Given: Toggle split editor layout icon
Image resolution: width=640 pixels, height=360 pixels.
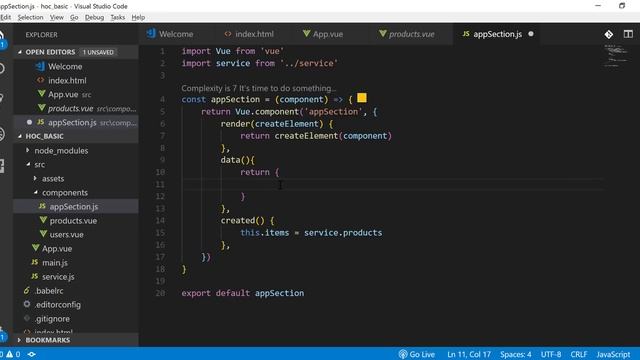Looking at the screenshot, I should tap(628, 34).
